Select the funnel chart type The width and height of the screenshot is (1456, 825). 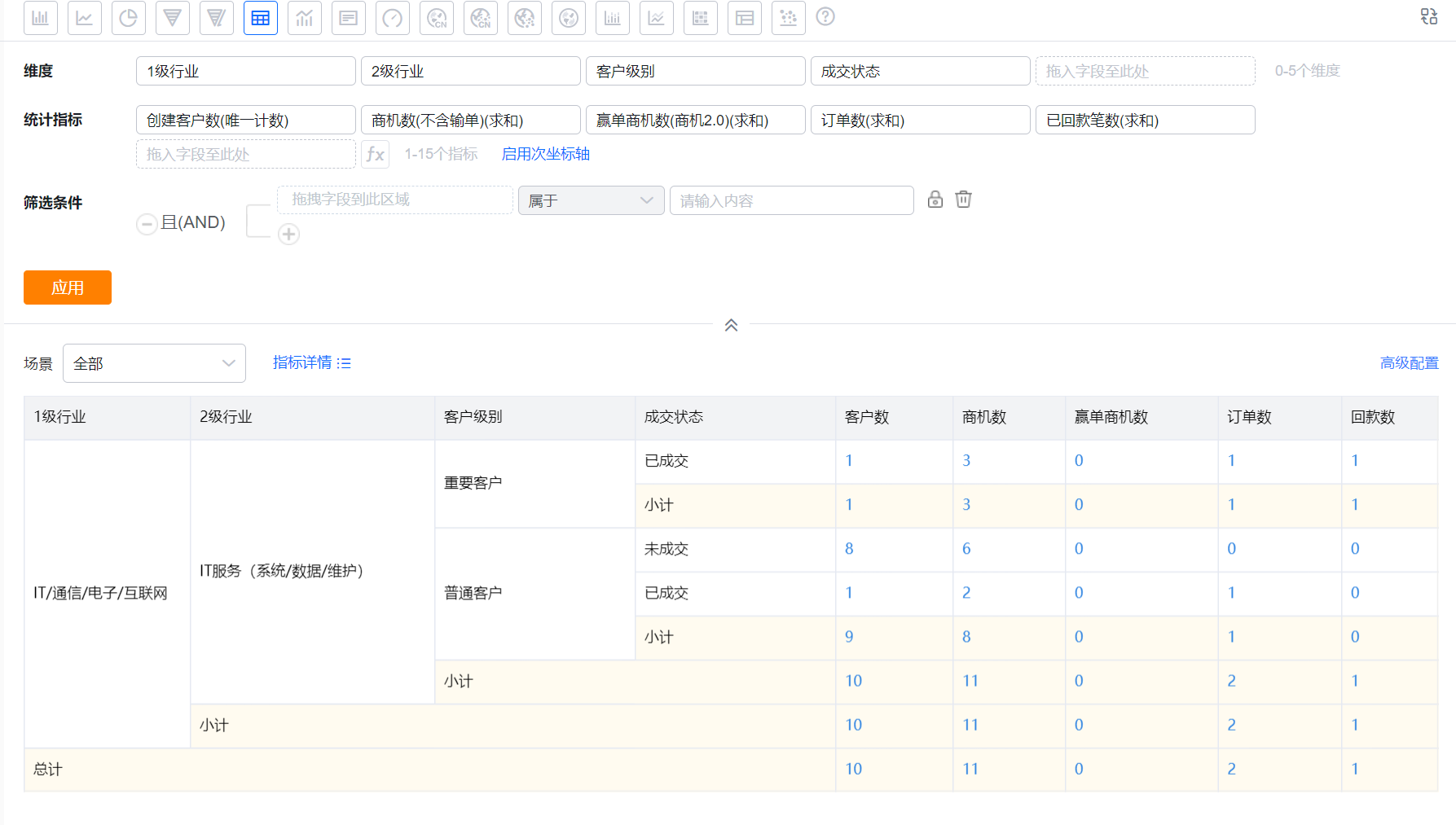pyautogui.click(x=172, y=17)
